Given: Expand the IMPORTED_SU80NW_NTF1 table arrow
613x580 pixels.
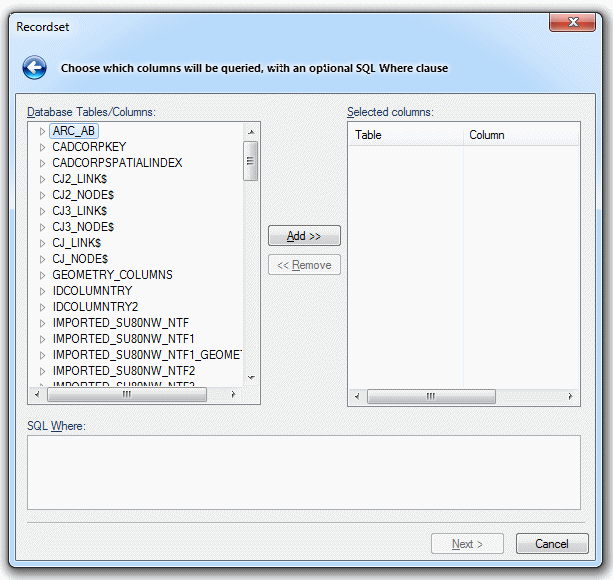Looking at the screenshot, I should [42, 340].
